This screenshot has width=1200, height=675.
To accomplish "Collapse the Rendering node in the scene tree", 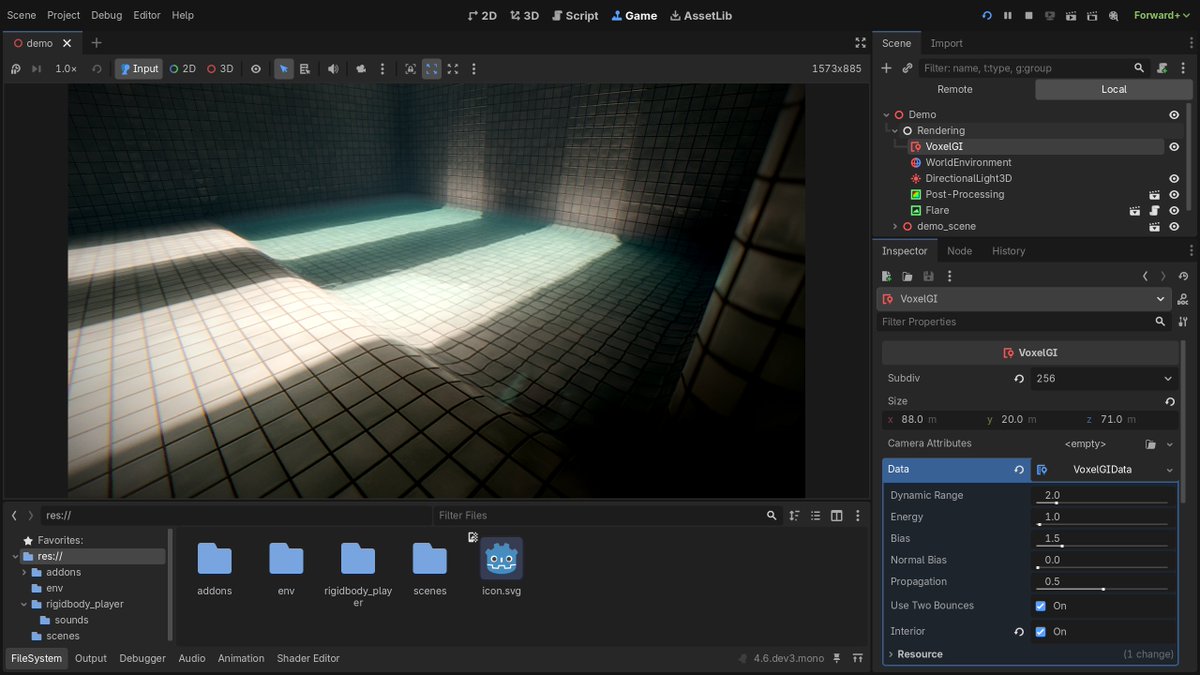I will tap(893, 130).
